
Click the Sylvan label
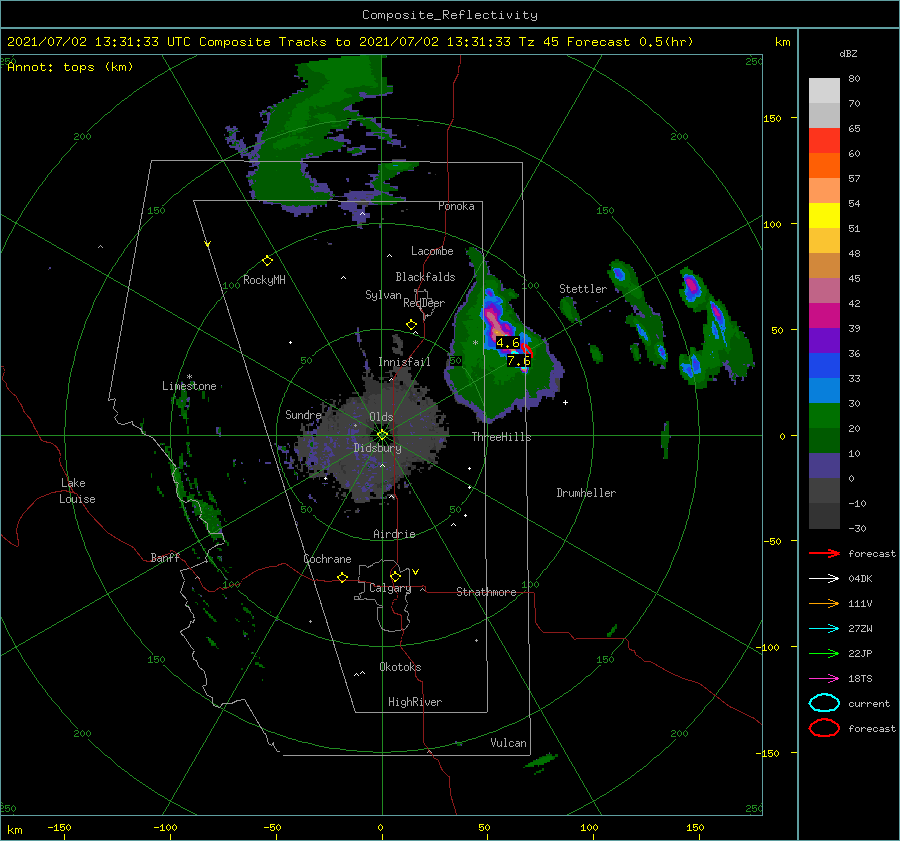point(383,295)
